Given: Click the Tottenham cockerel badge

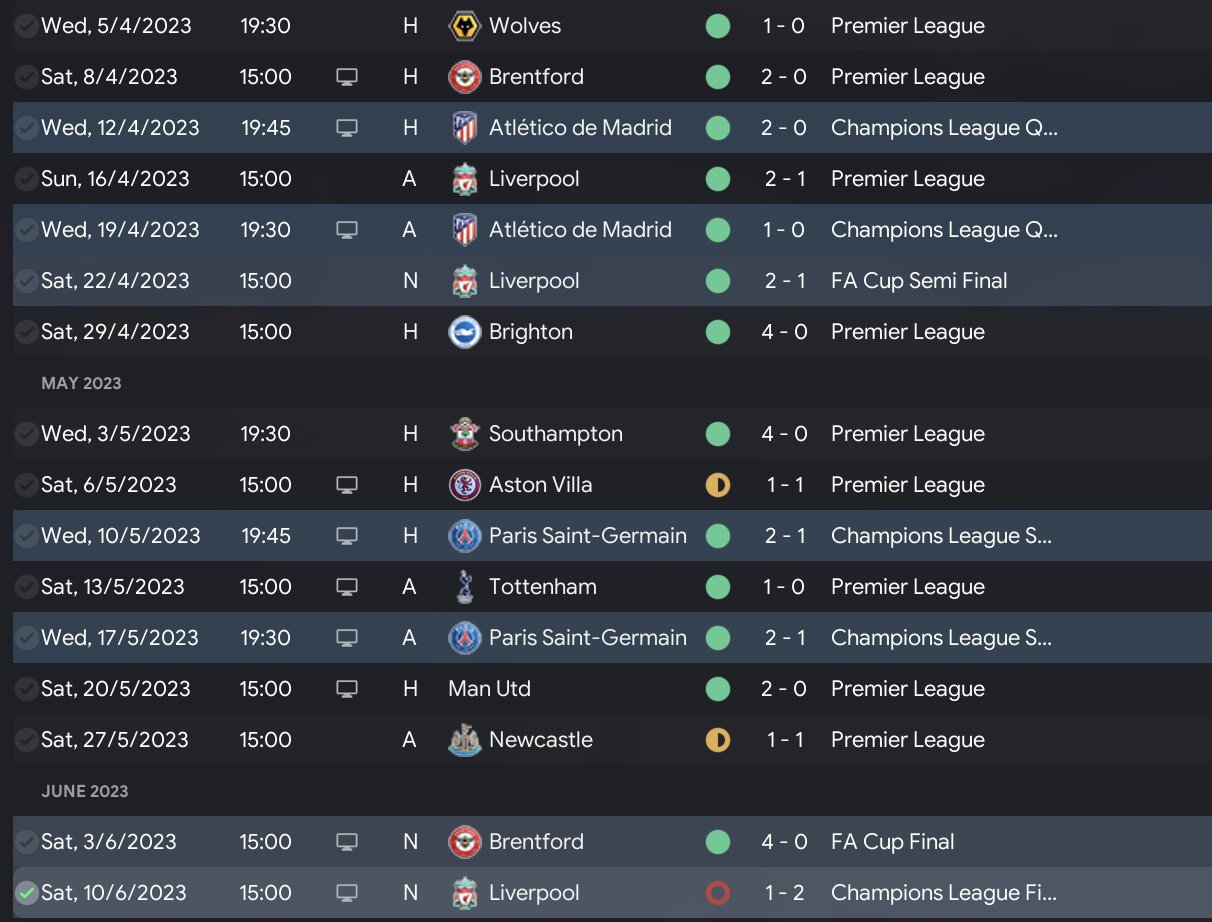Looking at the screenshot, I should pyautogui.click(x=465, y=587).
